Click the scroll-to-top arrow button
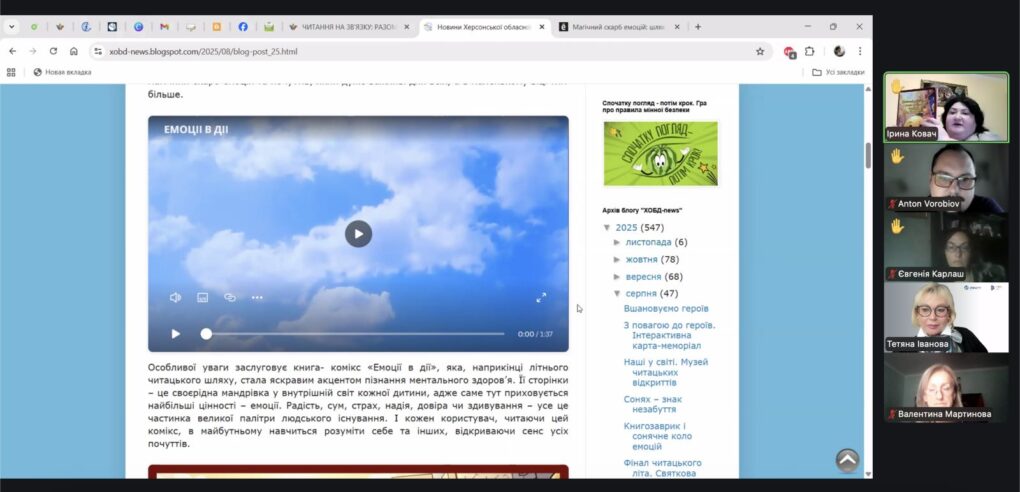The height and width of the screenshot is (492, 1020). click(x=847, y=460)
